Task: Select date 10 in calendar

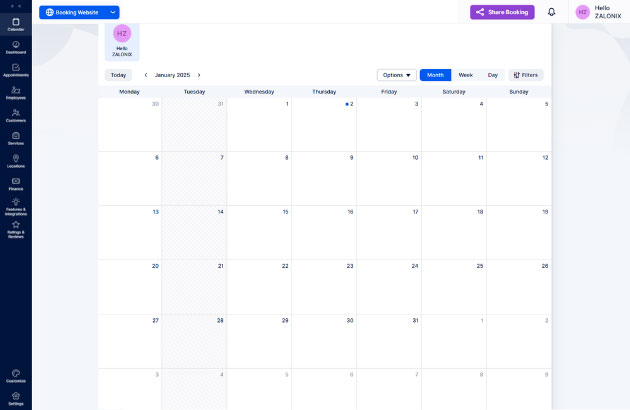Action: (x=389, y=178)
